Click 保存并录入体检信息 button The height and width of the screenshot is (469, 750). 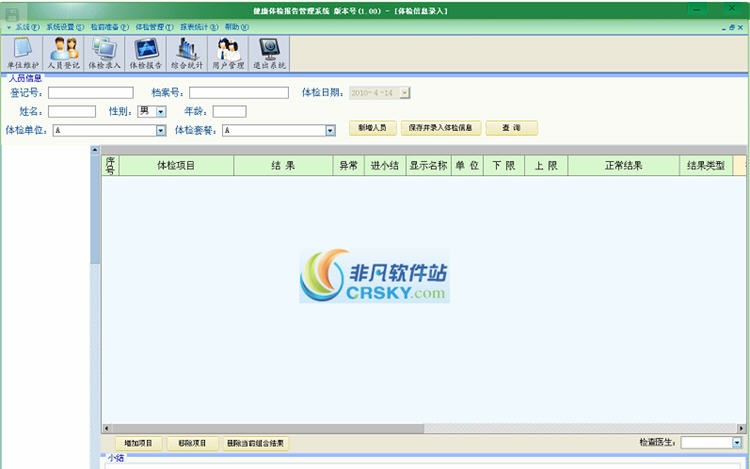click(x=441, y=128)
